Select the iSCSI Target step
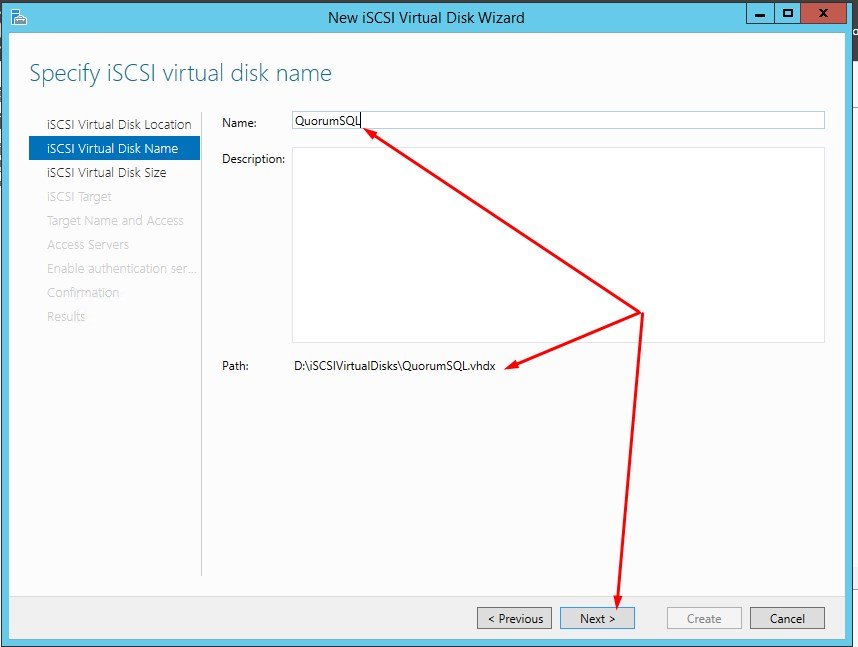 point(79,197)
